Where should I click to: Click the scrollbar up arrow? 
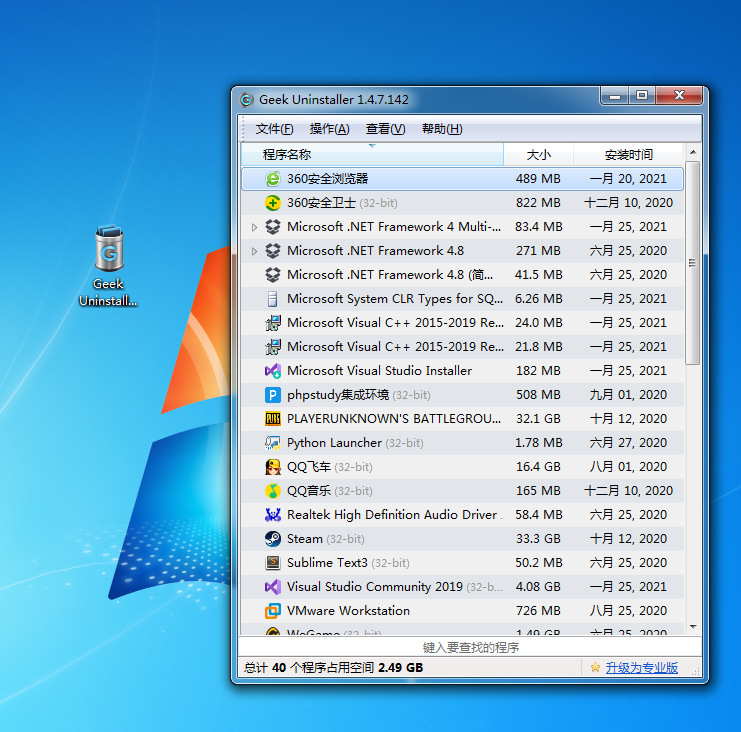[x=693, y=152]
